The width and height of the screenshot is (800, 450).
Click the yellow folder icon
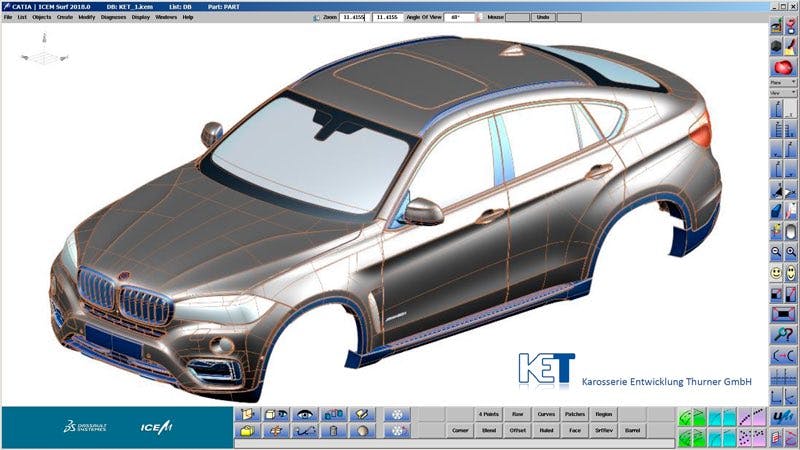(x=247, y=431)
